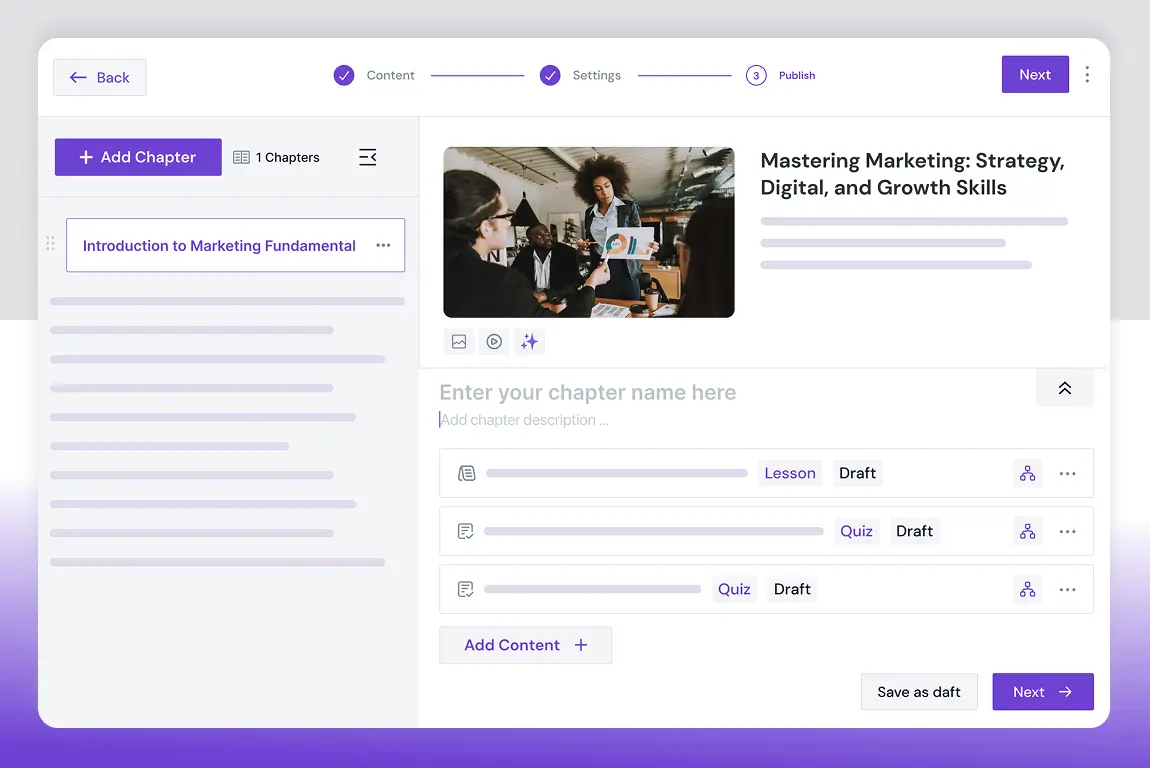Open options menu for Introduction to Marketing Fundamental
Viewport: 1150px width, 768px height.
tap(383, 245)
